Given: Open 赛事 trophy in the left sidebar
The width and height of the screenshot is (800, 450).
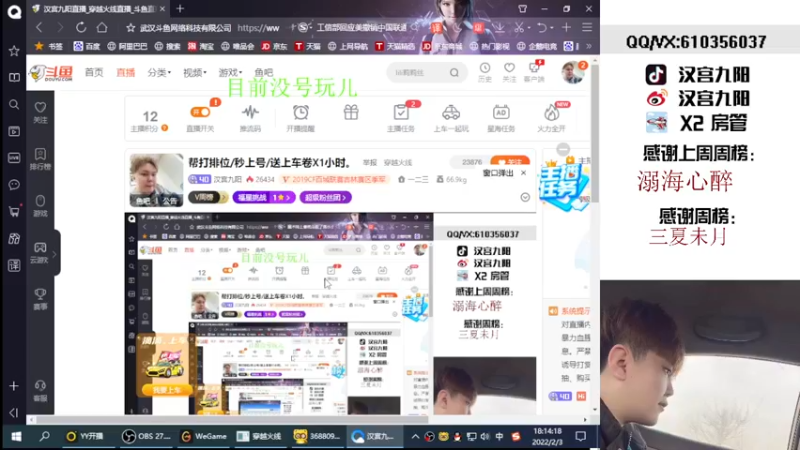Looking at the screenshot, I should [40, 299].
